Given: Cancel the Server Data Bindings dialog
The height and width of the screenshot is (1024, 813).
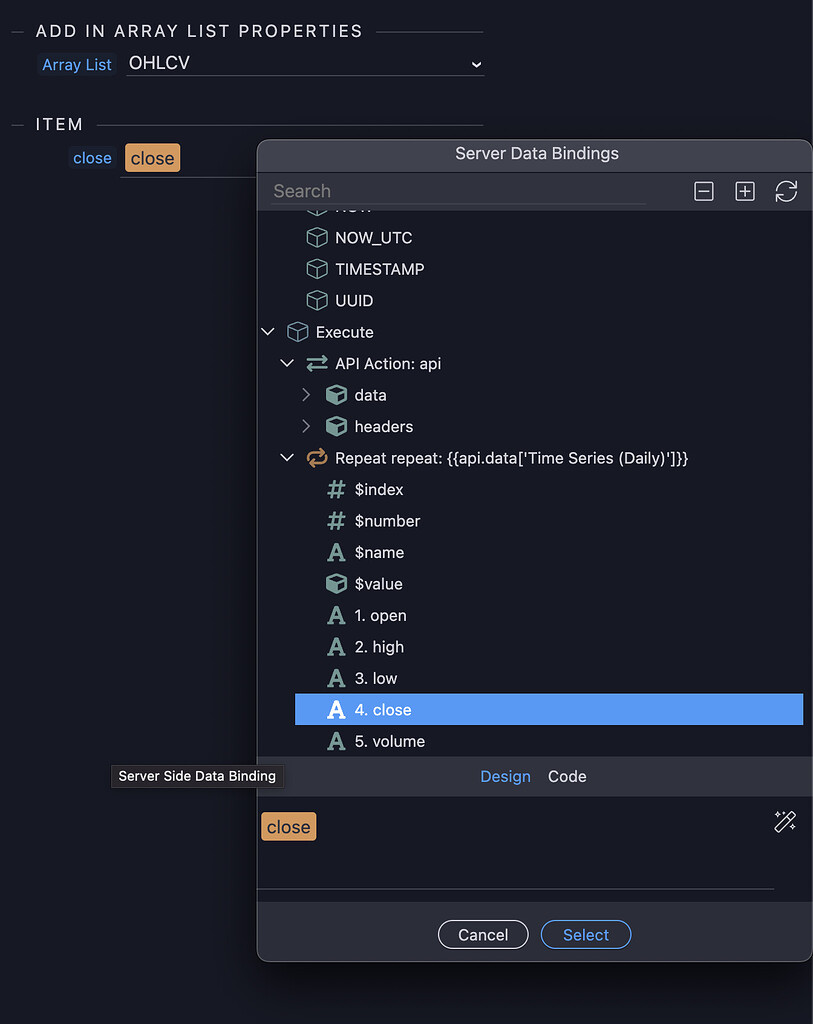Looking at the screenshot, I should (x=483, y=934).
